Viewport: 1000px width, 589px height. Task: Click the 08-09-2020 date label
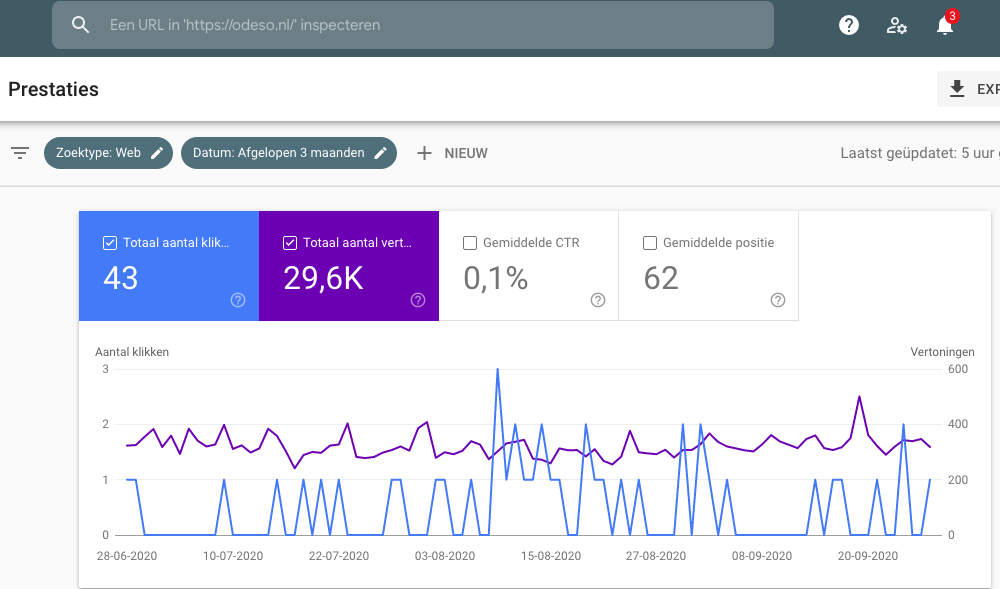tap(761, 556)
